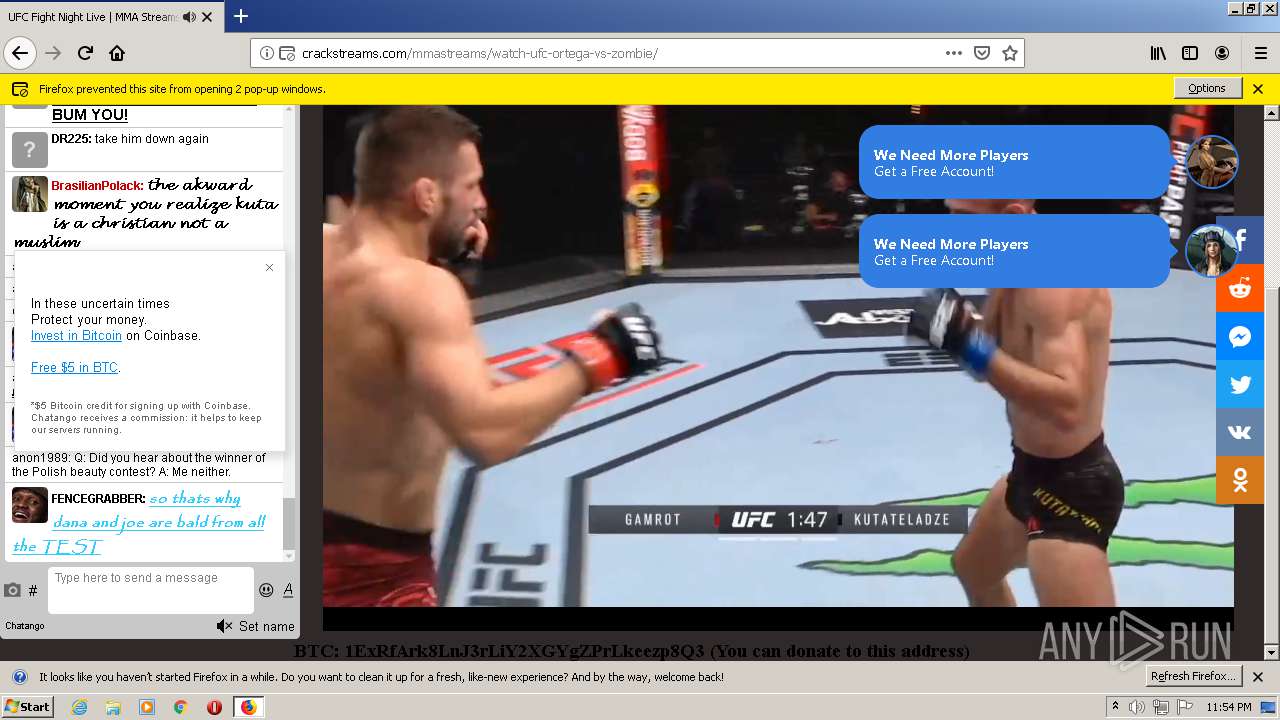Open the chat camera upload icon

12,590
